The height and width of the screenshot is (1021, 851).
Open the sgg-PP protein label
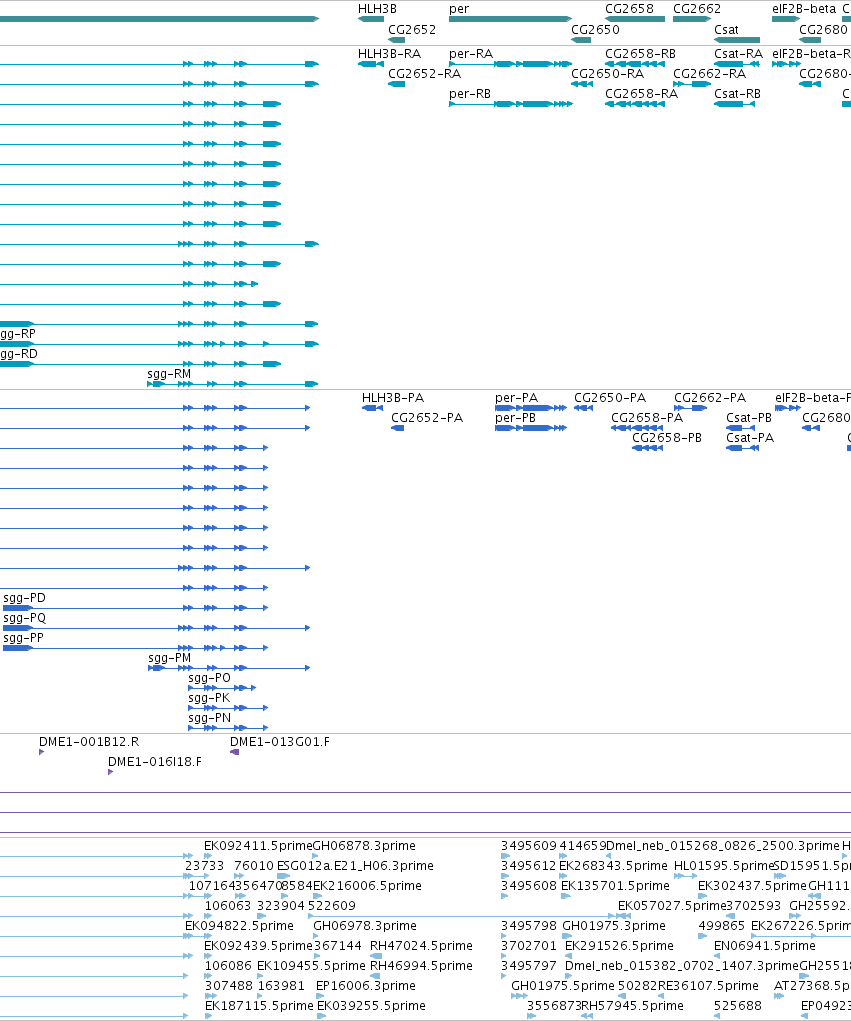(x=23, y=638)
